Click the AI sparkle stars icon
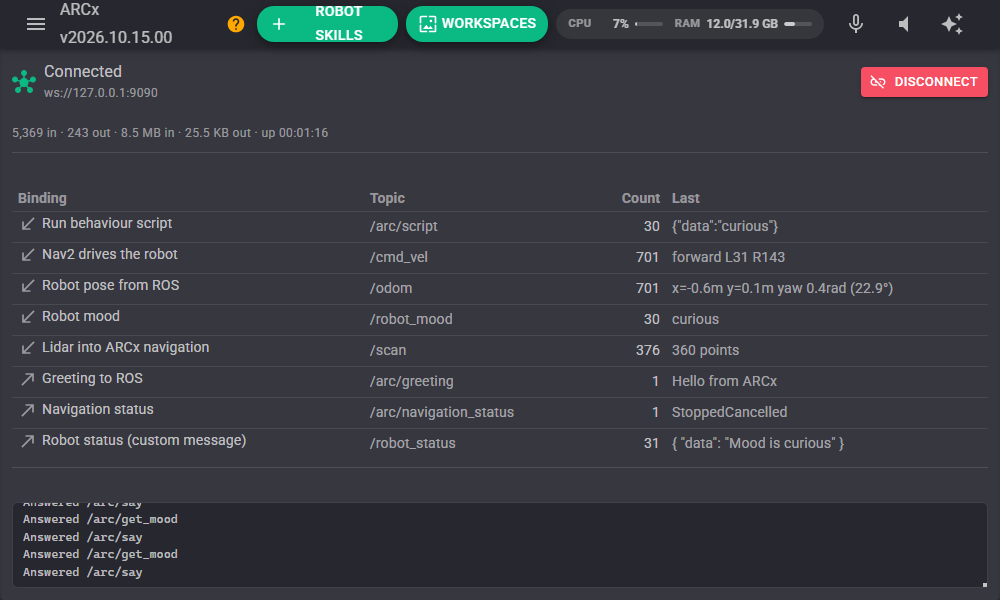 pyautogui.click(x=952, y=24)
